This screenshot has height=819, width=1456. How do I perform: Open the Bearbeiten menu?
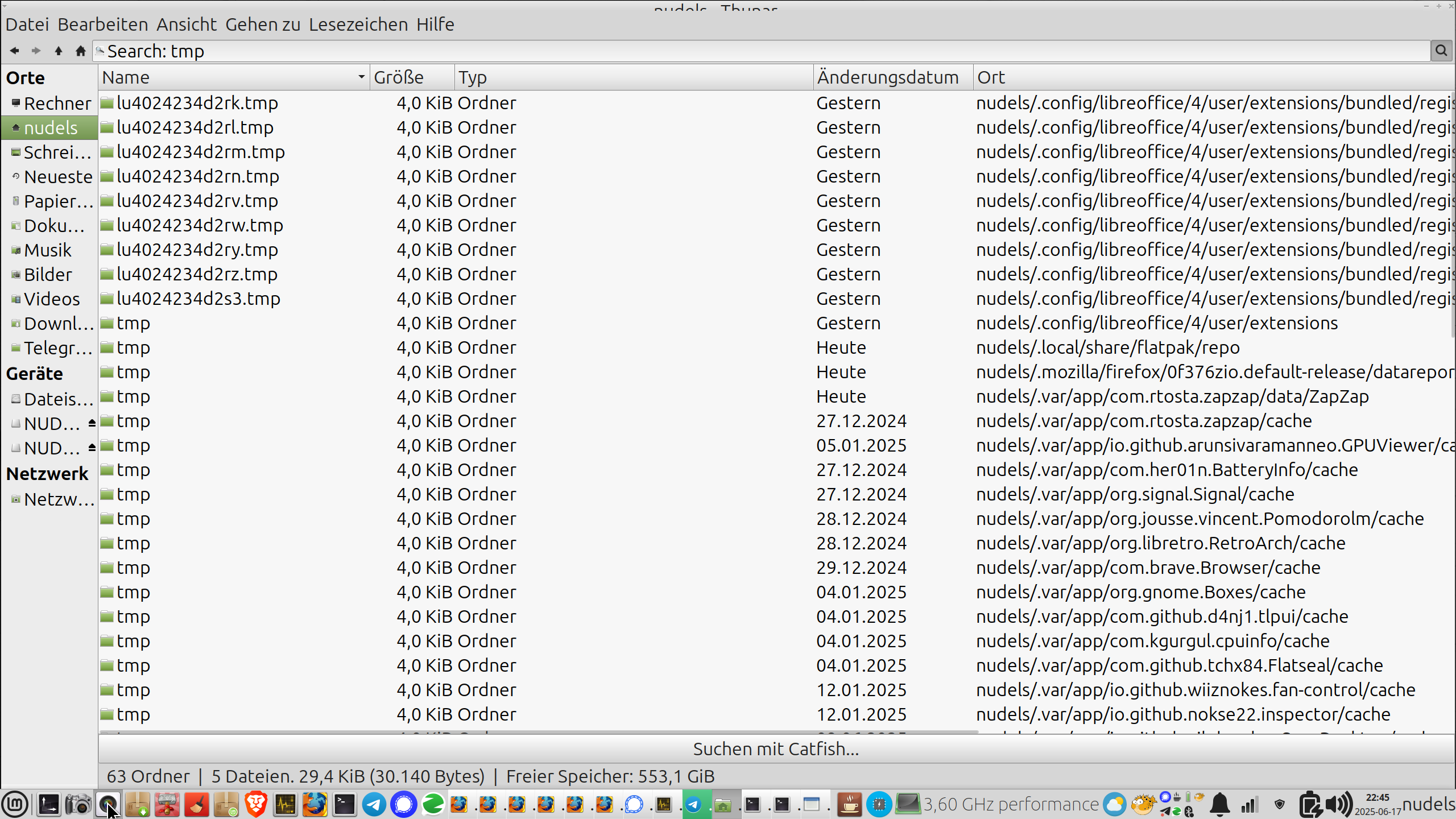102,24
